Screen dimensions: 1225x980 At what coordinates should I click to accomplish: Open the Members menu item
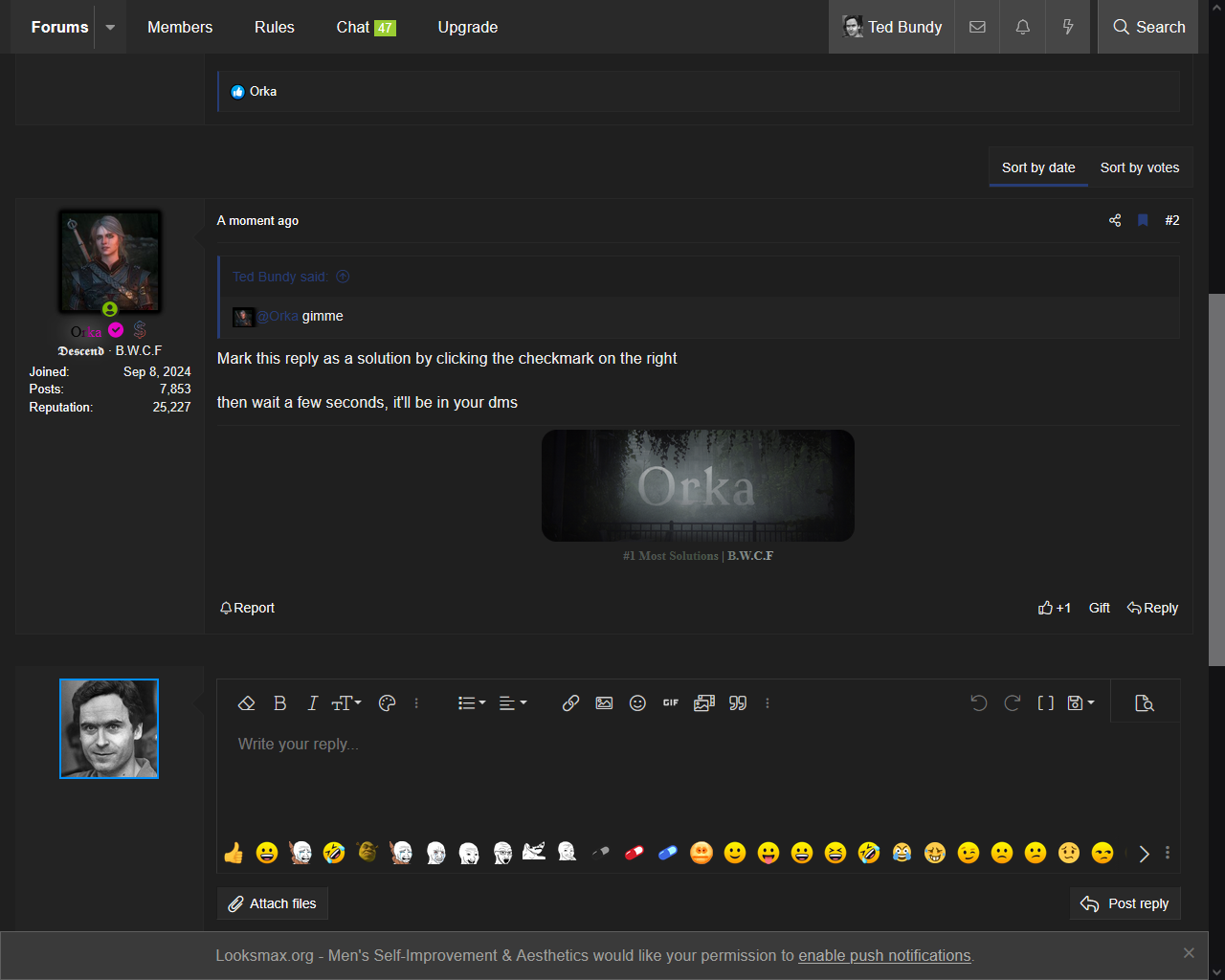(180, 27)
